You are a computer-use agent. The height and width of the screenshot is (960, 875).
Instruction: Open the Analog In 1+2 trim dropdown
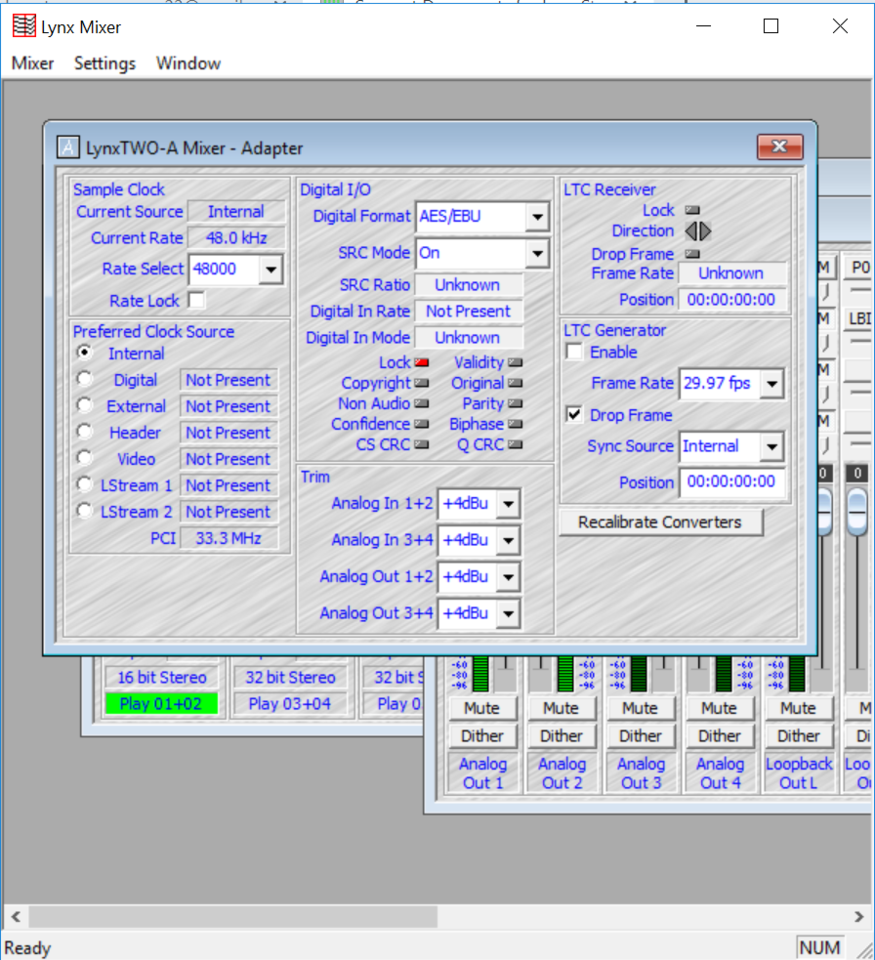tap(508, 504)
